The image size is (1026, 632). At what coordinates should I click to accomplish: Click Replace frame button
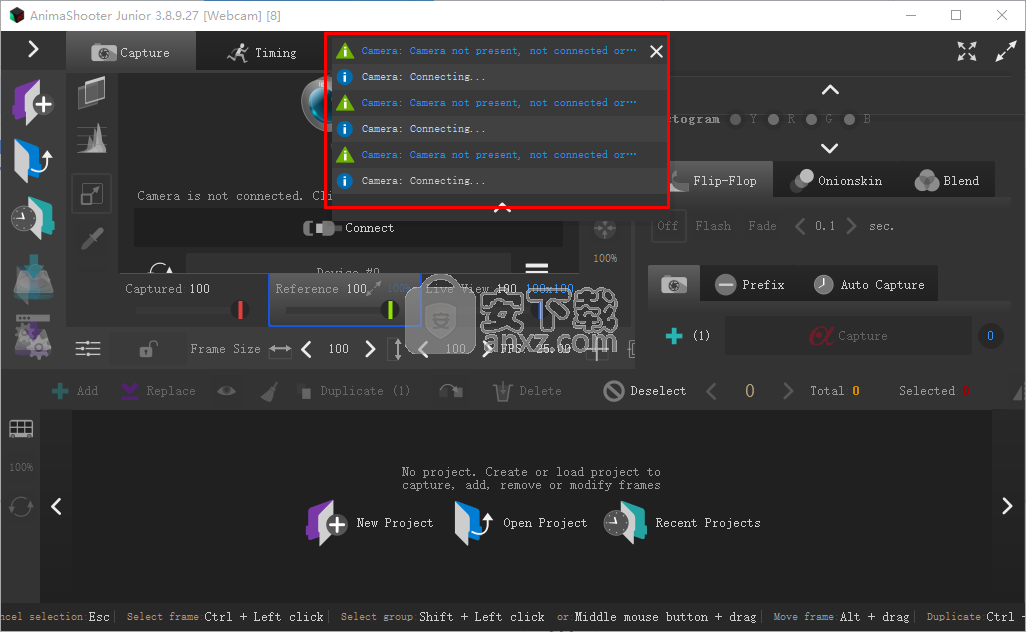tap(158, 391)
